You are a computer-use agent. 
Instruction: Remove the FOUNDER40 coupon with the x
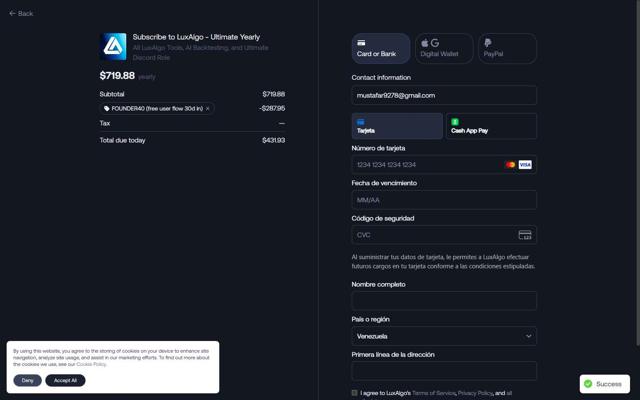[x=208, y=109]
